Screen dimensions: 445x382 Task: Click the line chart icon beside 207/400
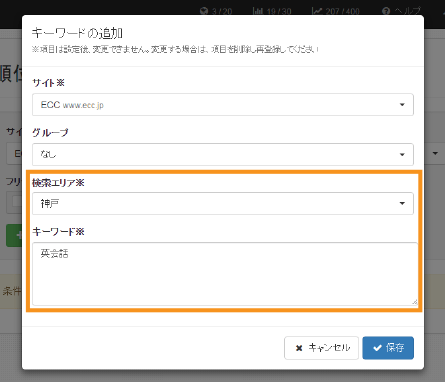[x=317, y=12]
